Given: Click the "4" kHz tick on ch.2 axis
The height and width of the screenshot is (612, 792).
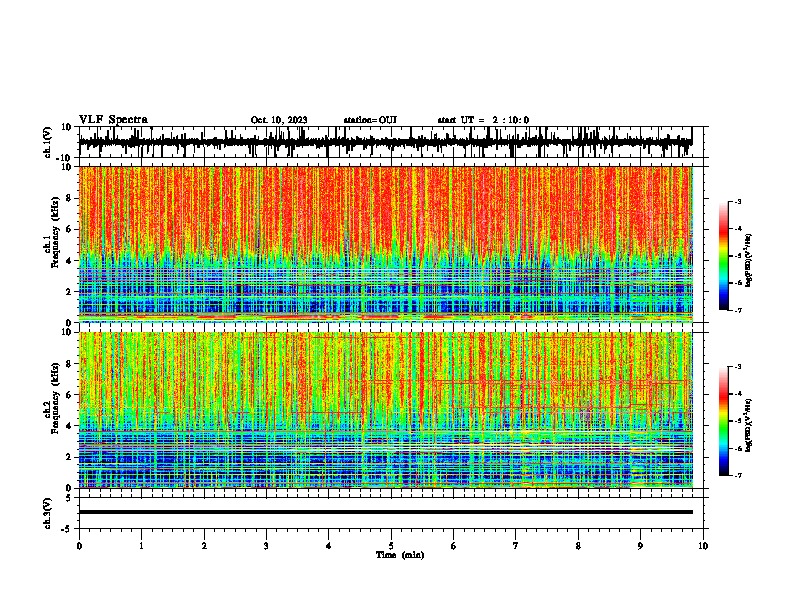Looking at the screenshot, I should pos(69,426).
